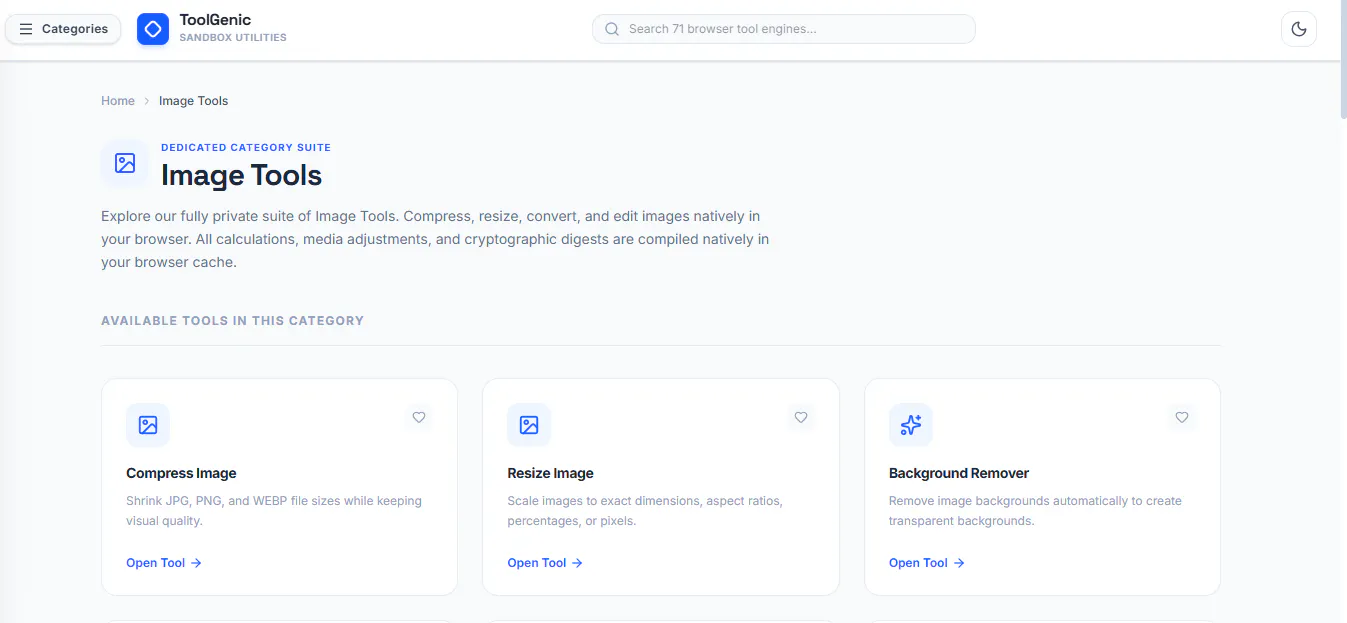Click the search magnifier icon
The height and width of the screenshot is (623, 1347).
point(612,29)
